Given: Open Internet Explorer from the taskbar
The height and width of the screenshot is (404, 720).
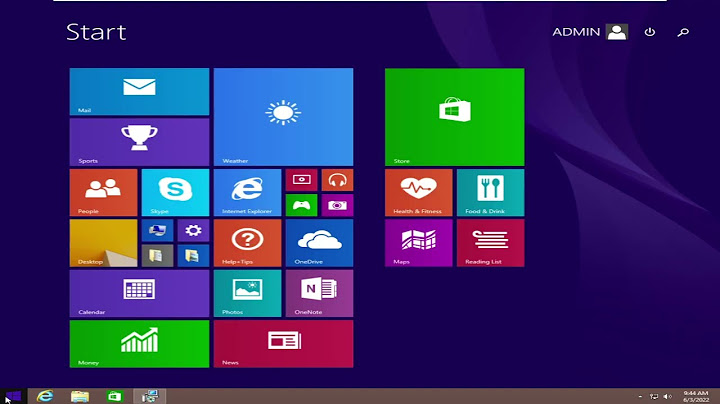Looking at the screenshot, I should [x=45, y=396].
